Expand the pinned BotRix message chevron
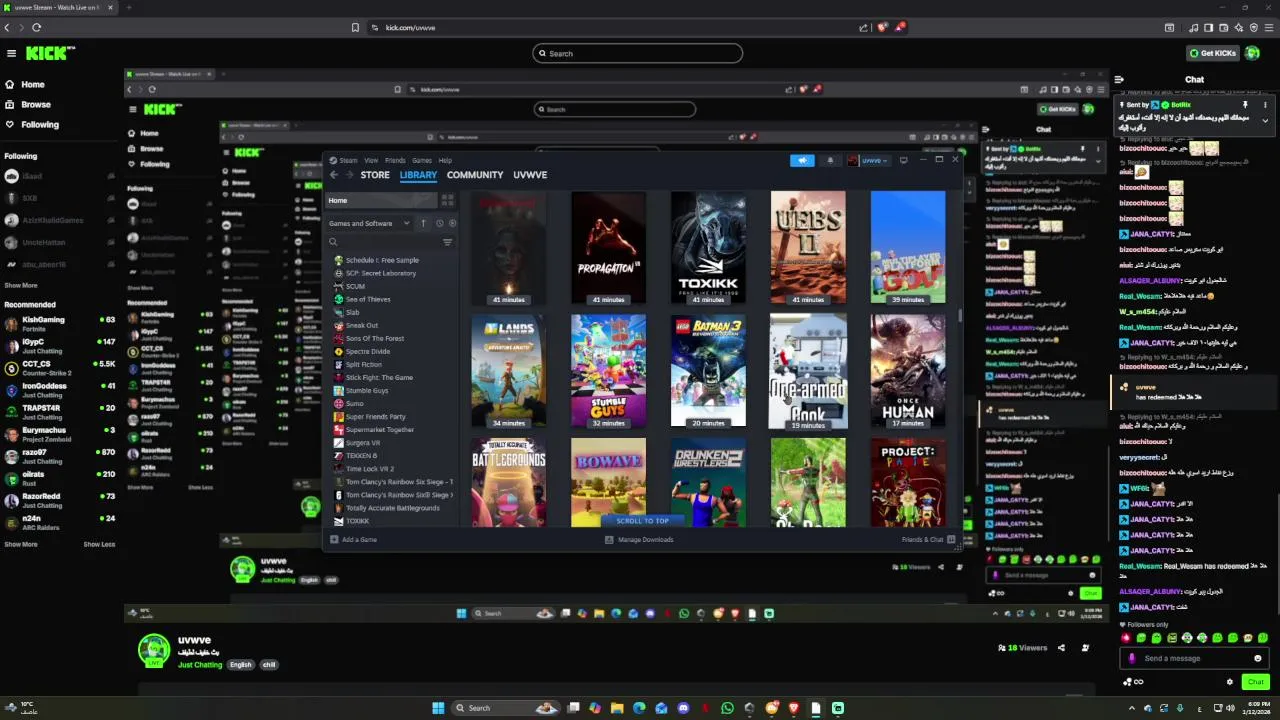The width and height of the screenshot is (1280, 720). pos(1265,121)
